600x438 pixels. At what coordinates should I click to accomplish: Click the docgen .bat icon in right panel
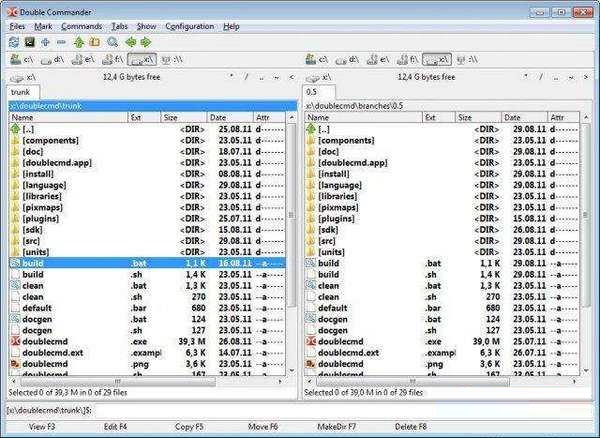tap(311, 319)
